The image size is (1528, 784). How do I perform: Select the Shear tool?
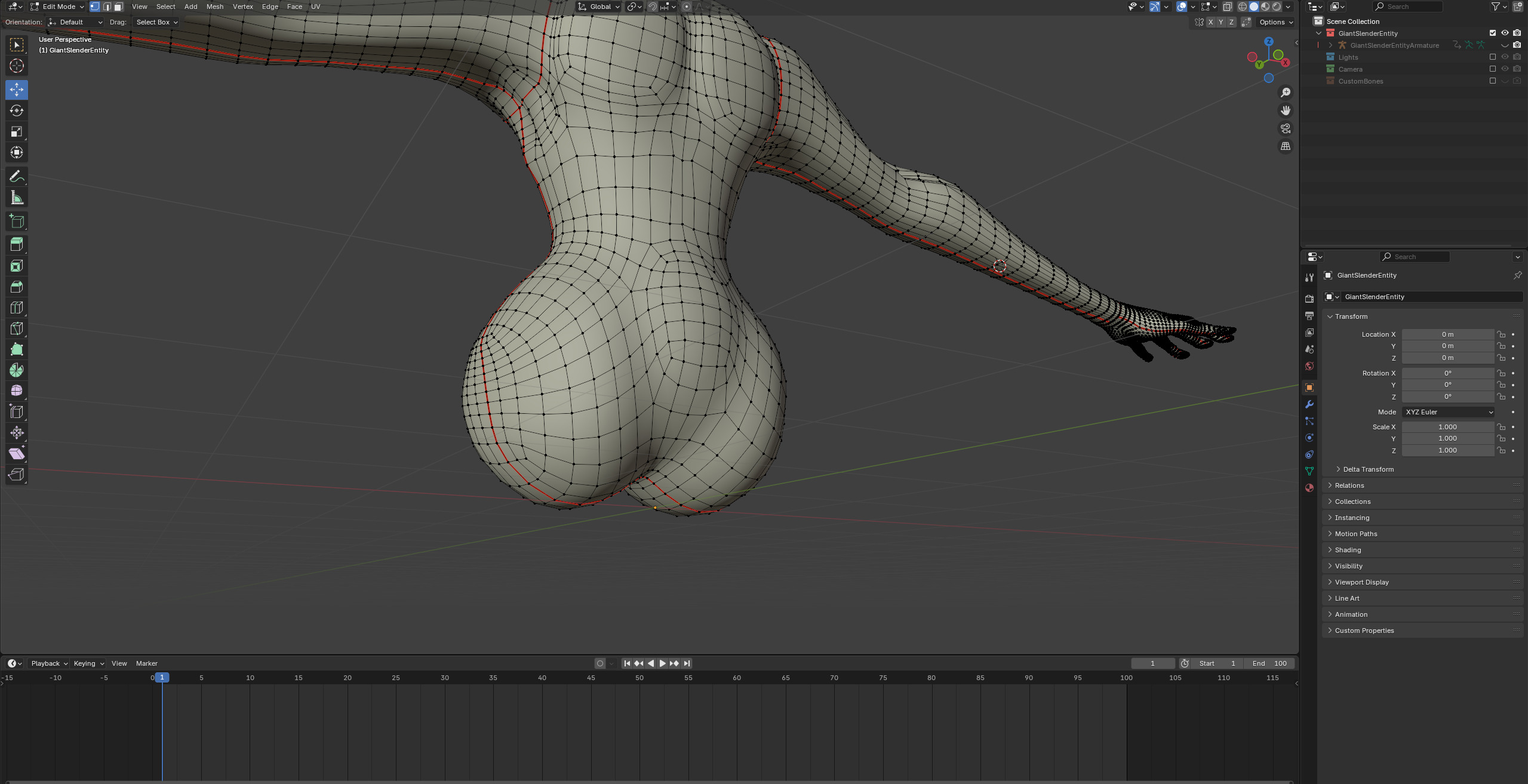[x=17, y=454]
